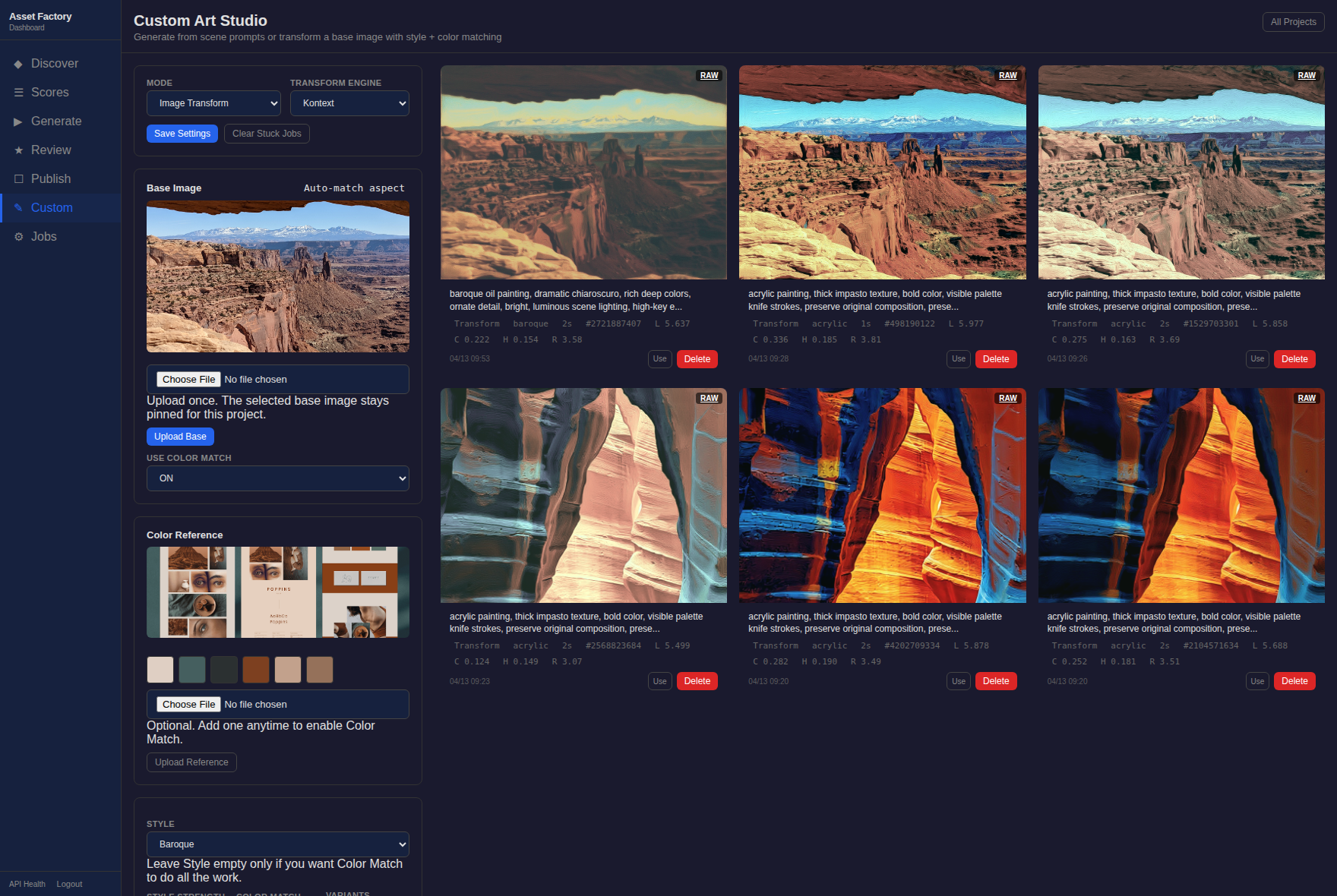Open the Jobs section
Image resolution: width=1337 pixels, height=896 pixels.
61,237
